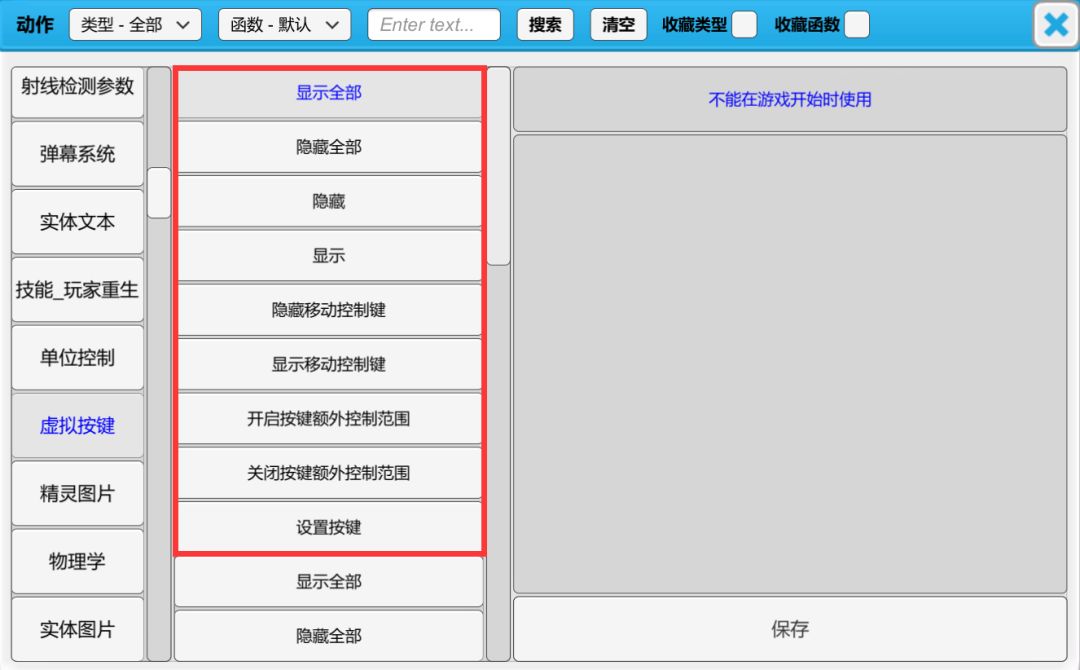The image size is (1080, 670).
Task: Click the function list scrollbar handle
Action: point(498,166)
